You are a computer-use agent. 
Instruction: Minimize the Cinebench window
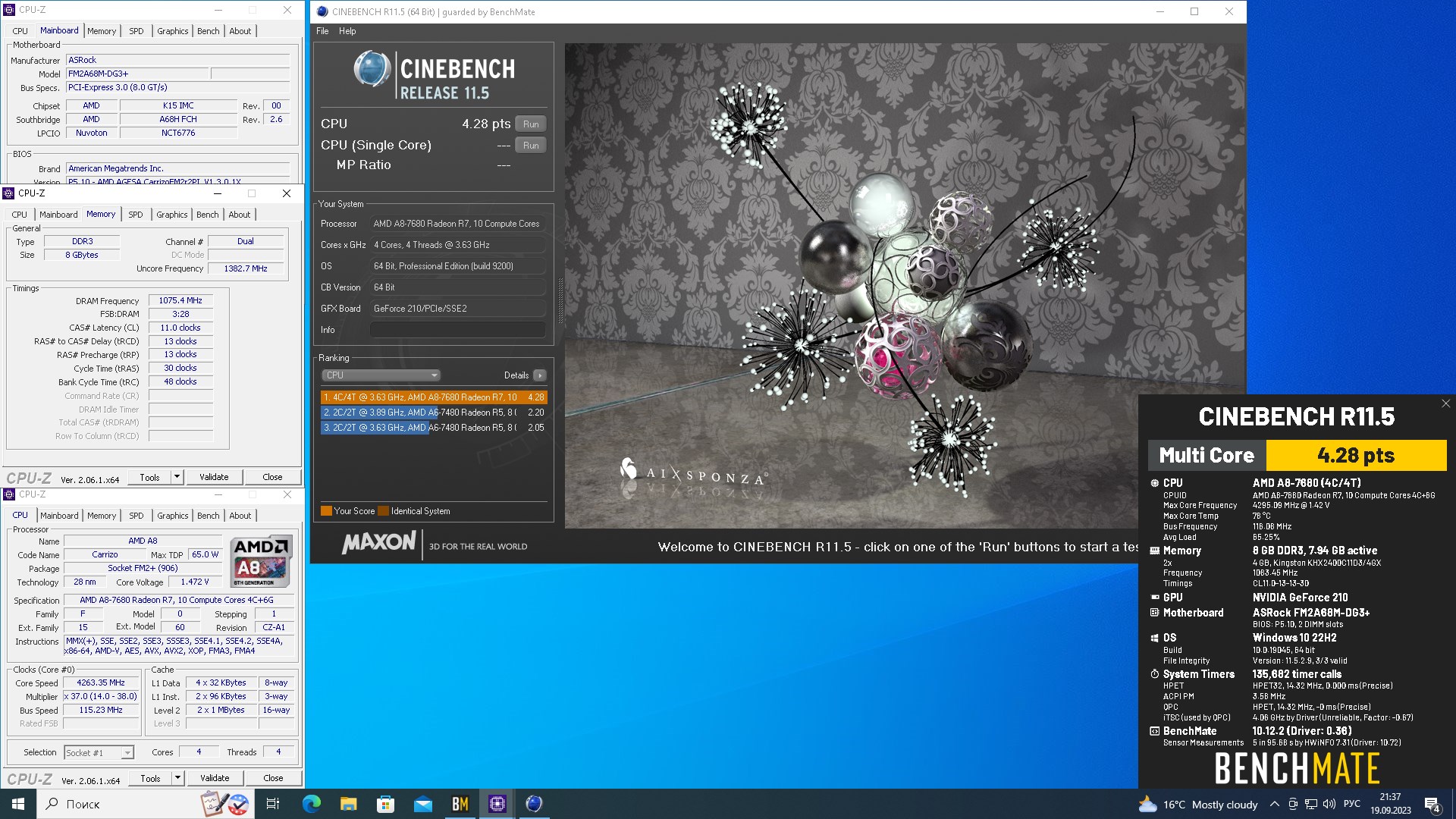1159,11
